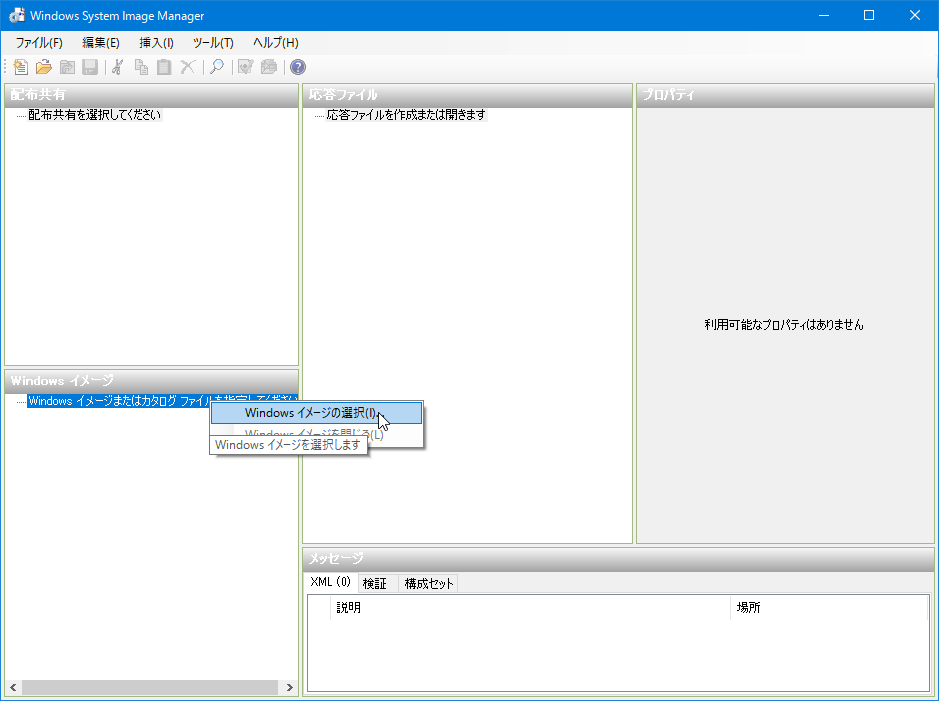Viewport: 939px width, 701px height.
Task: Click the horizontal scrollbar thumb in Windows イメージ pane
Action: 150,687
